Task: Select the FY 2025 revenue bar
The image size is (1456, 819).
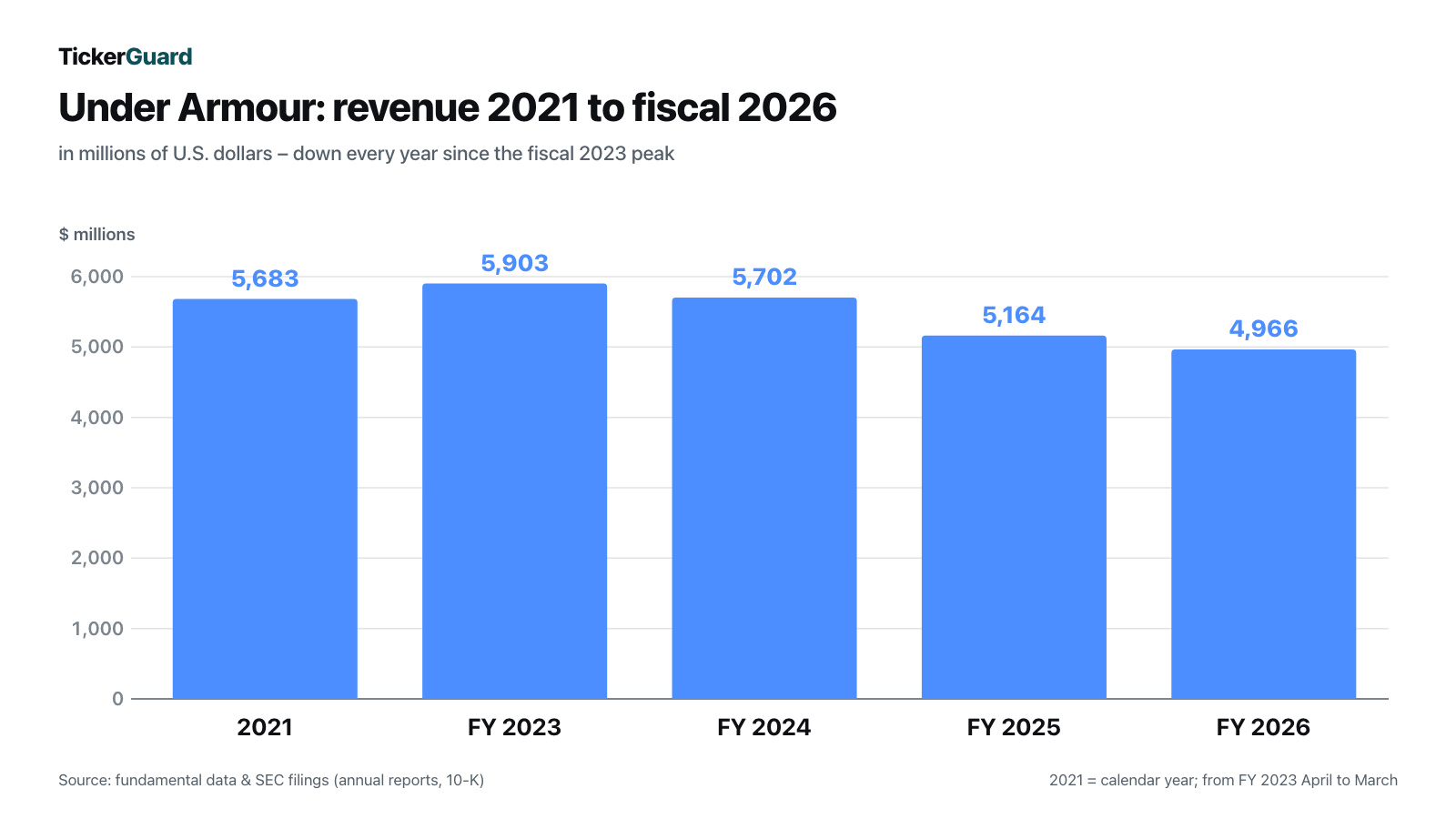Action: point(1014,517)
